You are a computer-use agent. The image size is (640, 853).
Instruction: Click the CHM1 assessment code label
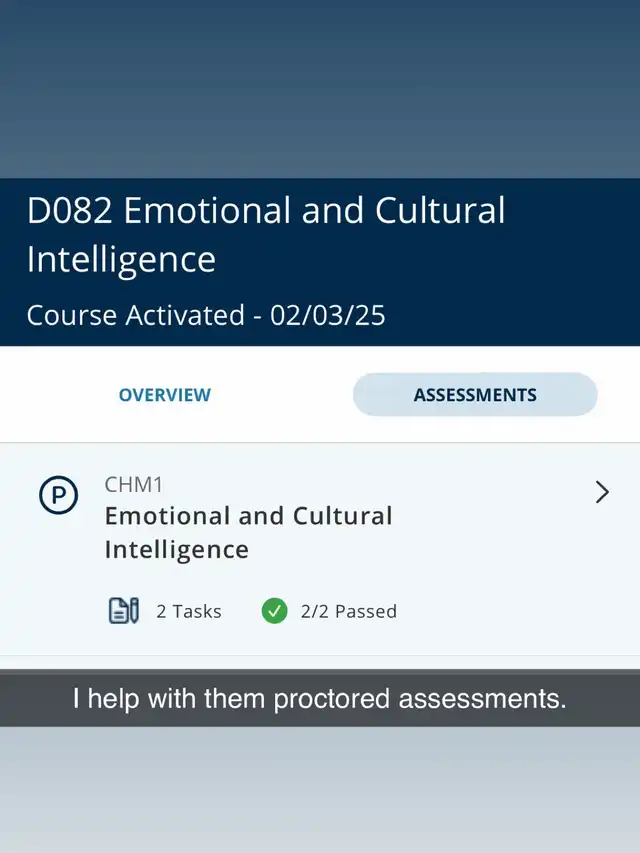coord(133,484)
